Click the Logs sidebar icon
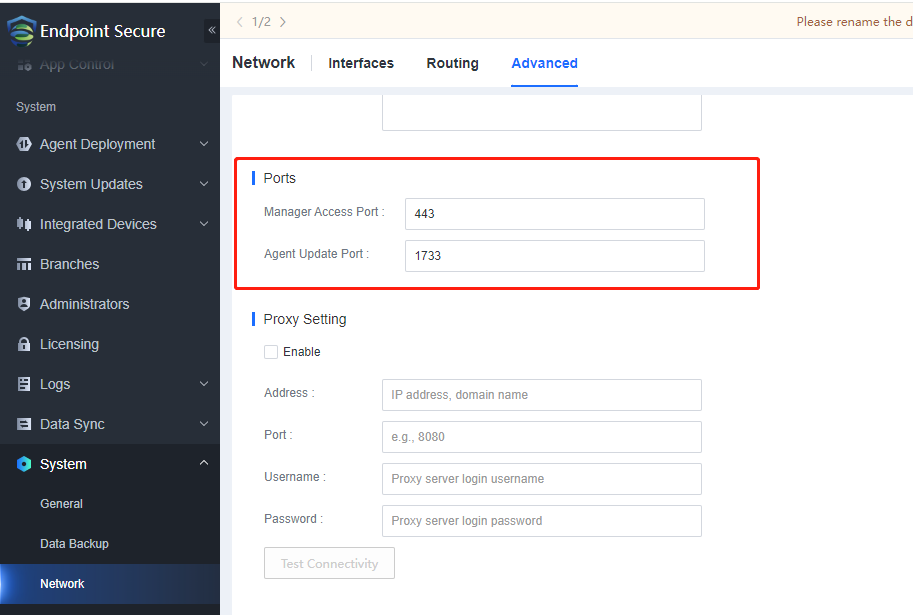The width and height of the screenshot is (913, 615). [24, 384]
